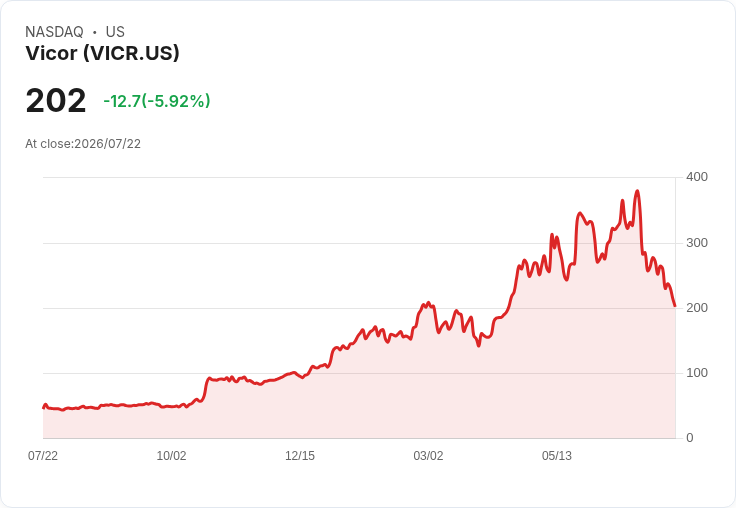Click the 05/13 x-axis date label
736x508 pixels.
click(x=557, y=455)
